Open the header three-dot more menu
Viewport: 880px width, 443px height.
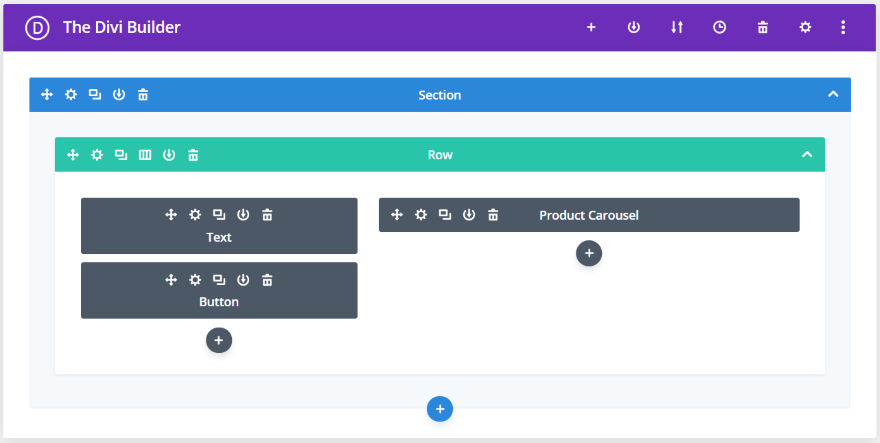point(843,28)
